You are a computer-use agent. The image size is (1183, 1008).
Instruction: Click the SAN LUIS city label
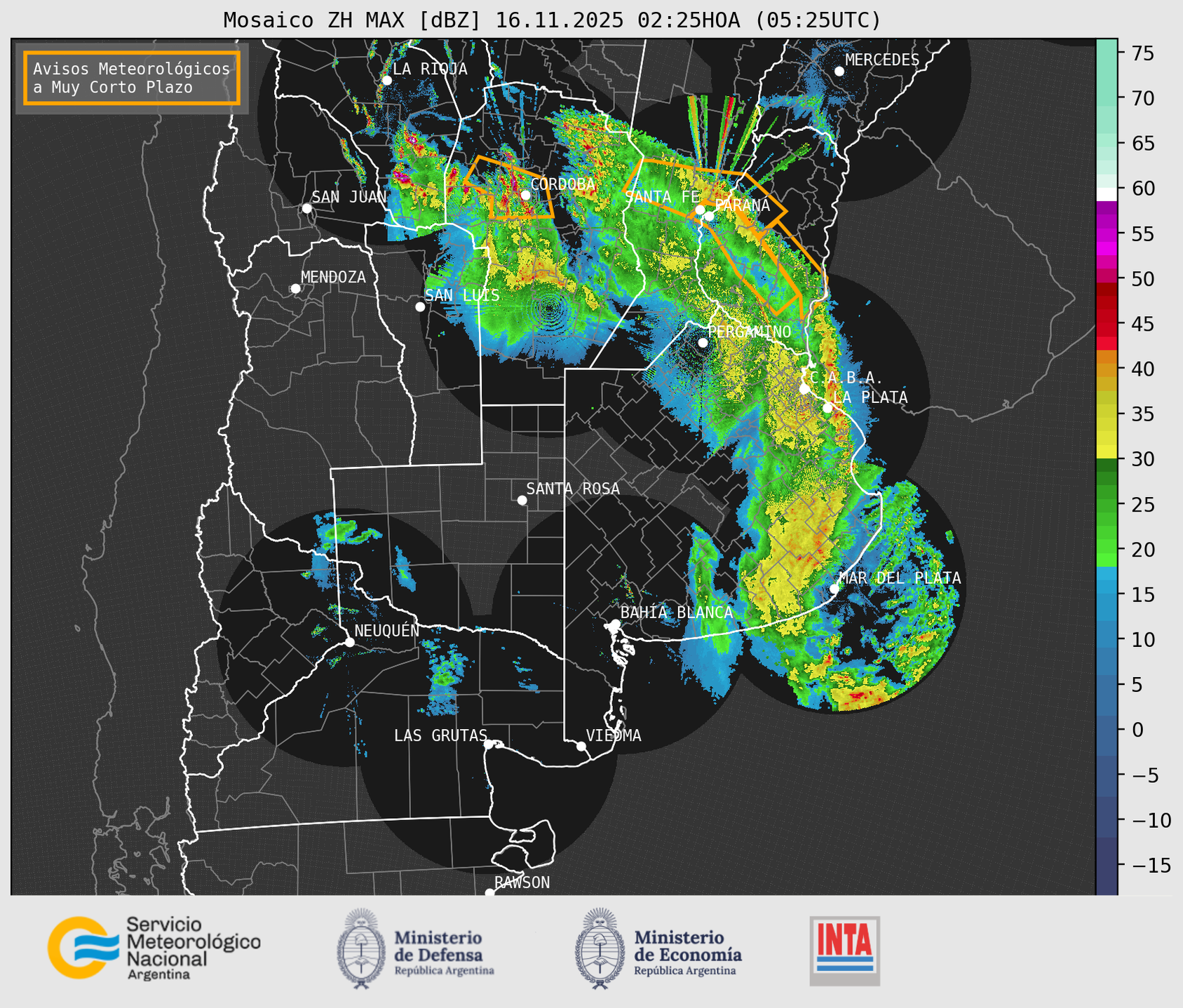(462, 295)
